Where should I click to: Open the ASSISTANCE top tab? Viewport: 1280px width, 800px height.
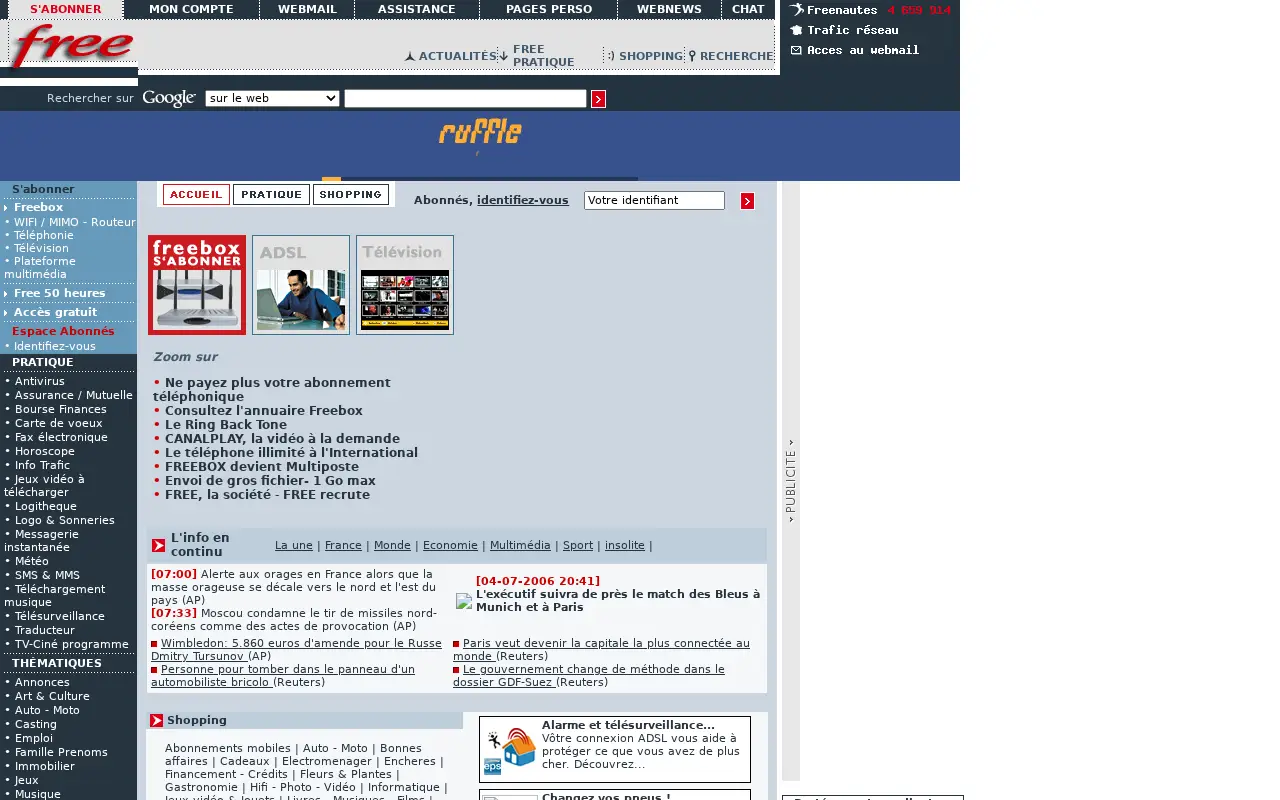pos(416,9)
